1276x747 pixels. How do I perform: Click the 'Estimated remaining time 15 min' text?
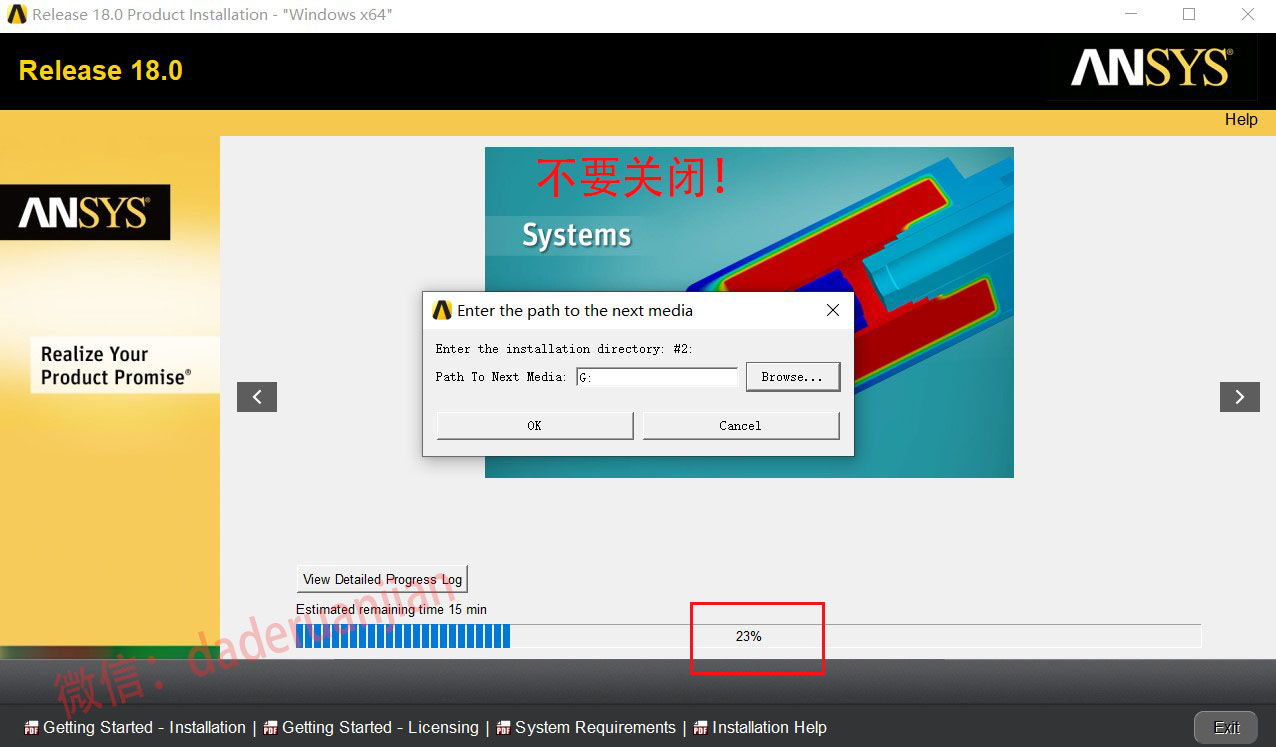click(392, 610)
